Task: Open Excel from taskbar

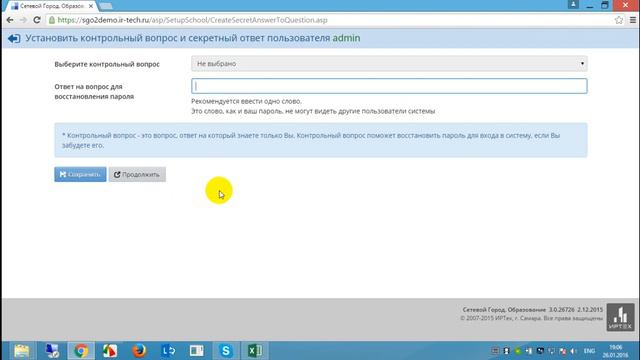Action: (x=255, y=351)
